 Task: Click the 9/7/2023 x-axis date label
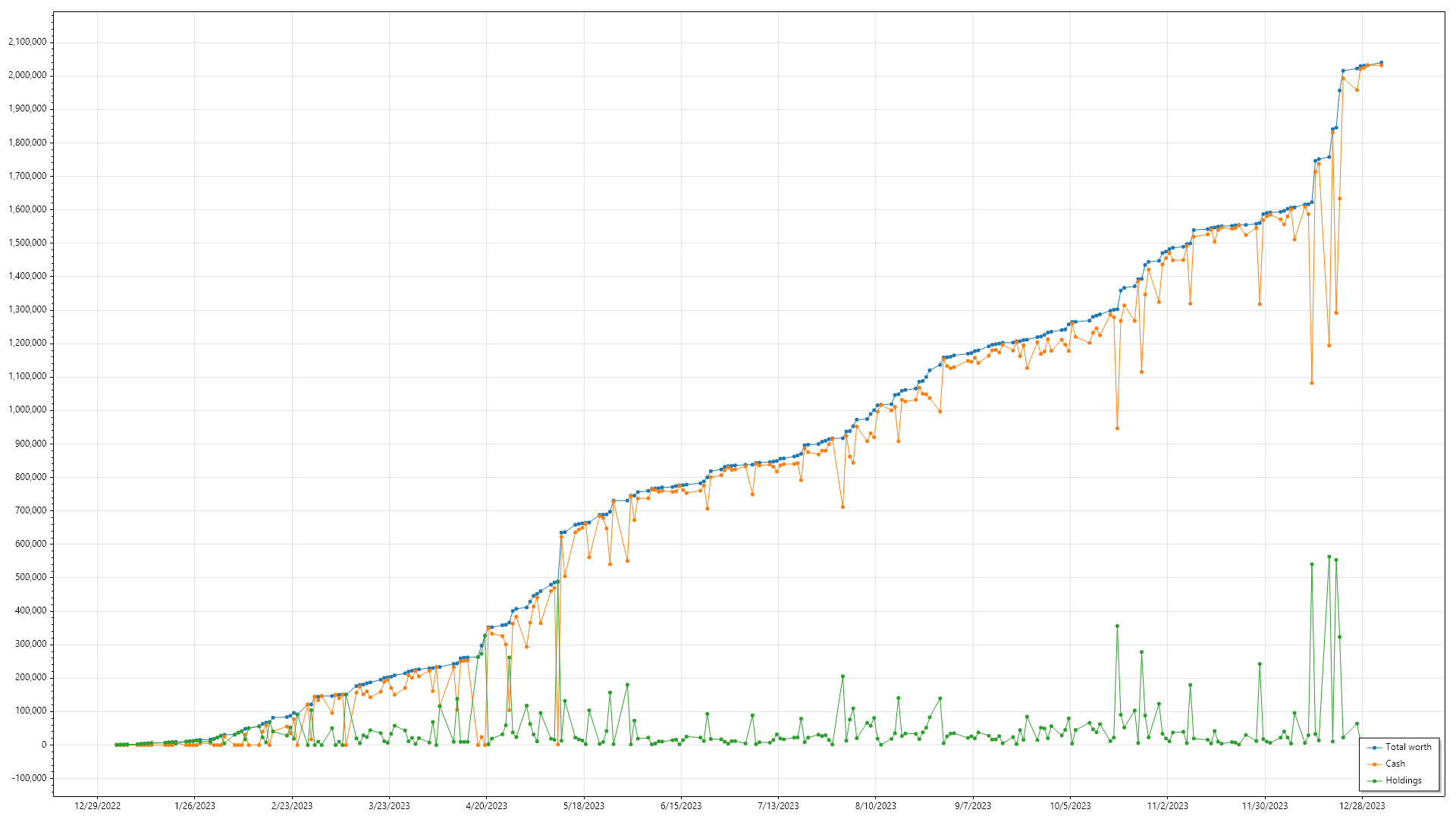tap(973, 806)
